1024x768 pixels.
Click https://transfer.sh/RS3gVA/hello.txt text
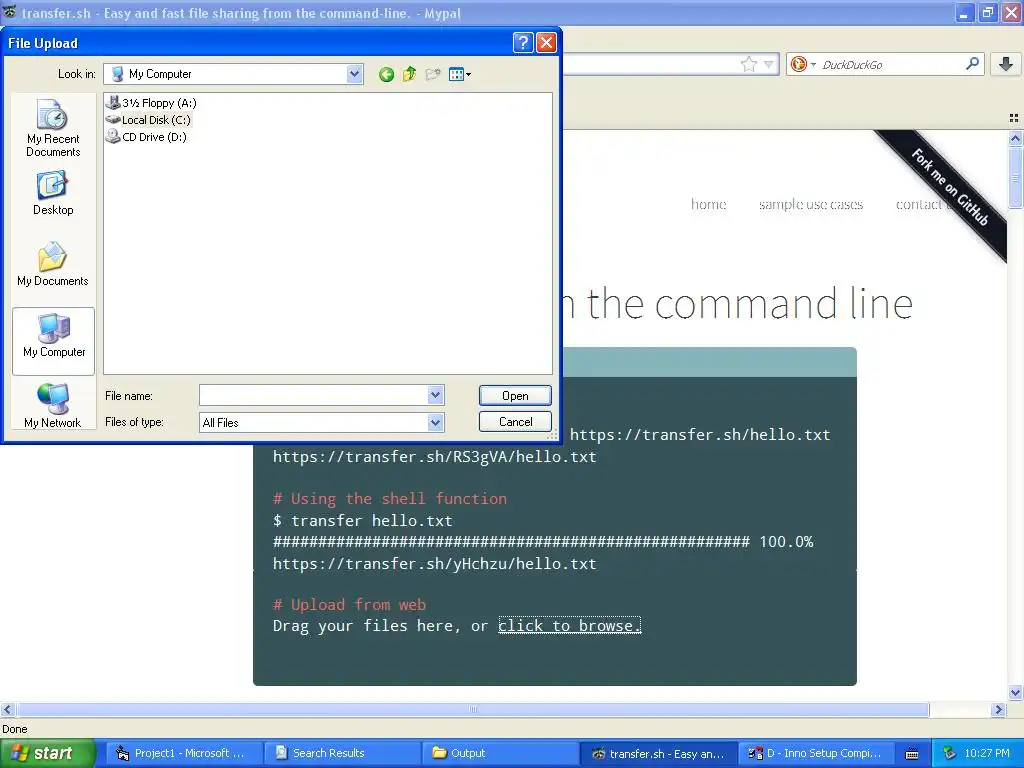(434, 456)
